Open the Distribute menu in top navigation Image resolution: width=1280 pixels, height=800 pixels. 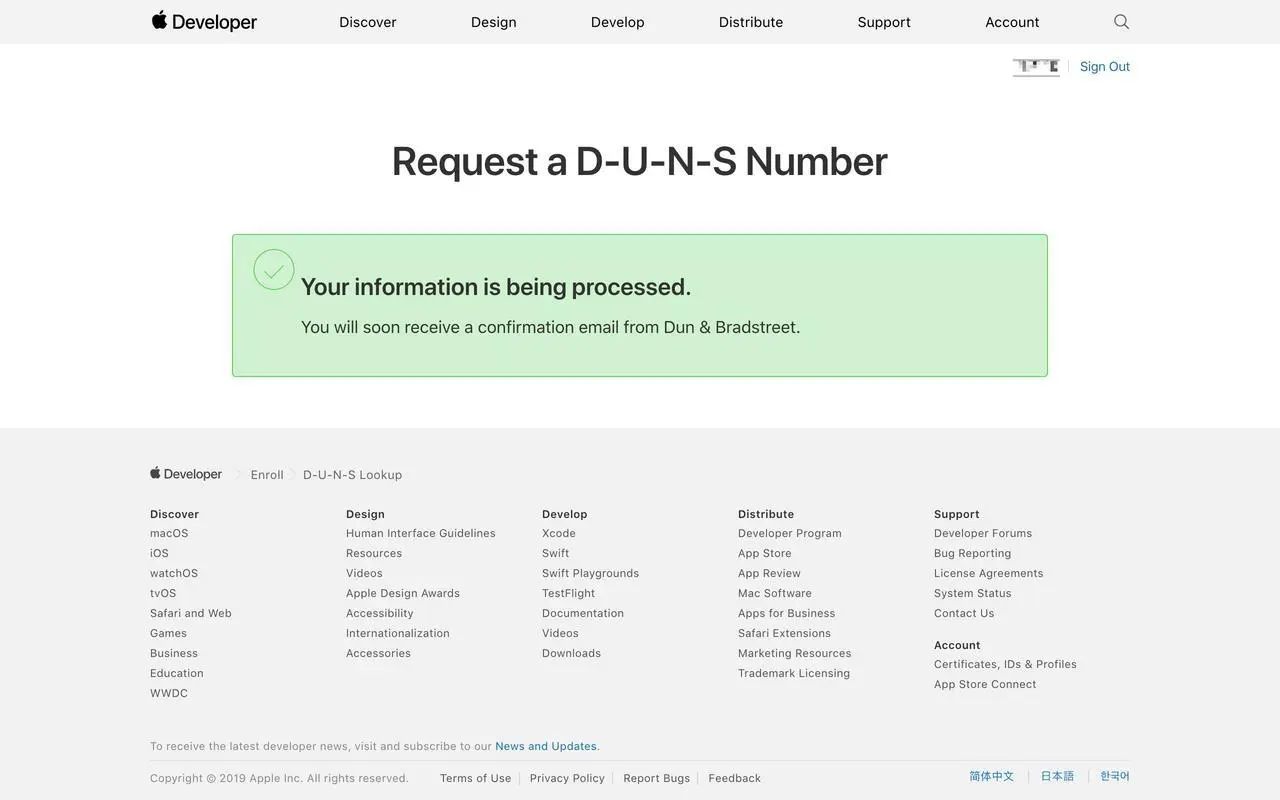751,22
